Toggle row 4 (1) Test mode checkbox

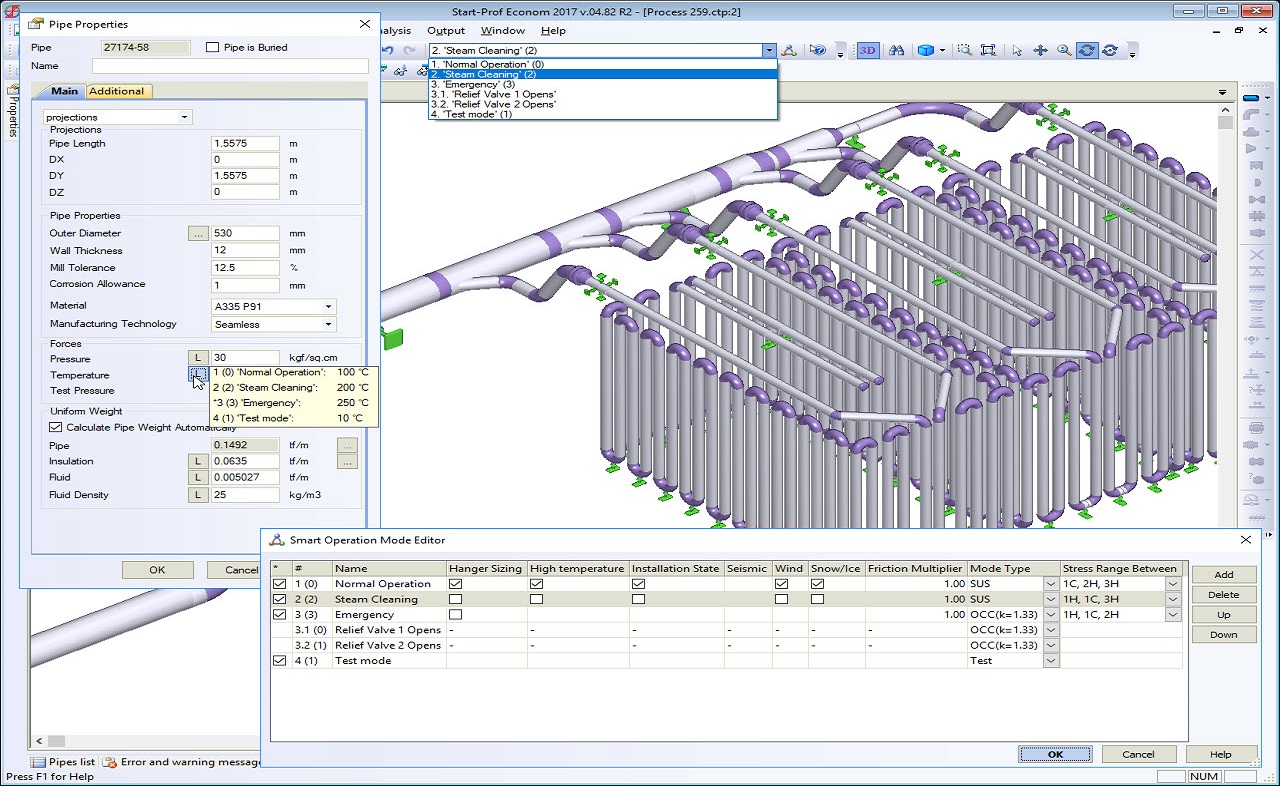(x=279, y=661)
